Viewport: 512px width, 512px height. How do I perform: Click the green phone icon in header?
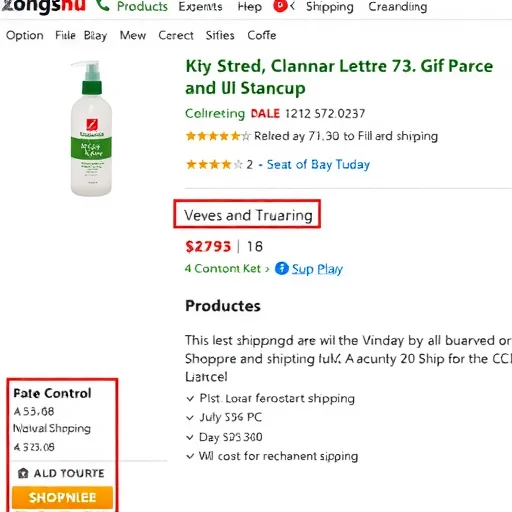coord(103,5)
